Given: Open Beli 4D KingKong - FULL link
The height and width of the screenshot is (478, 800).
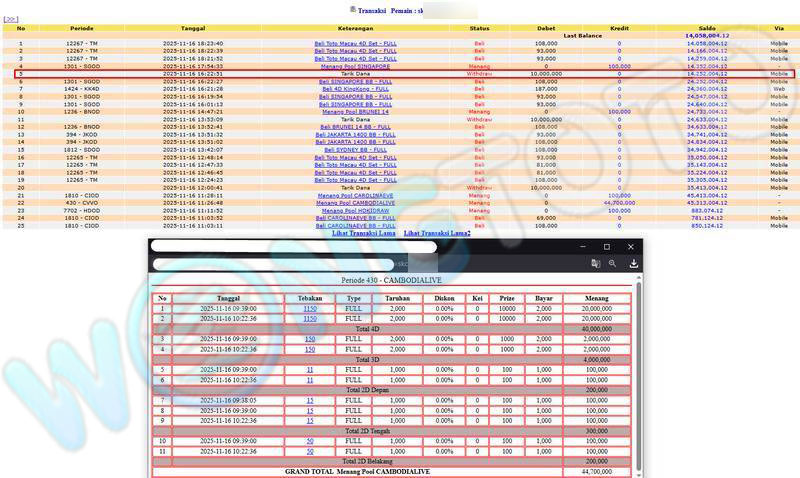Looking at the screenshot, I should pos(355,89).
